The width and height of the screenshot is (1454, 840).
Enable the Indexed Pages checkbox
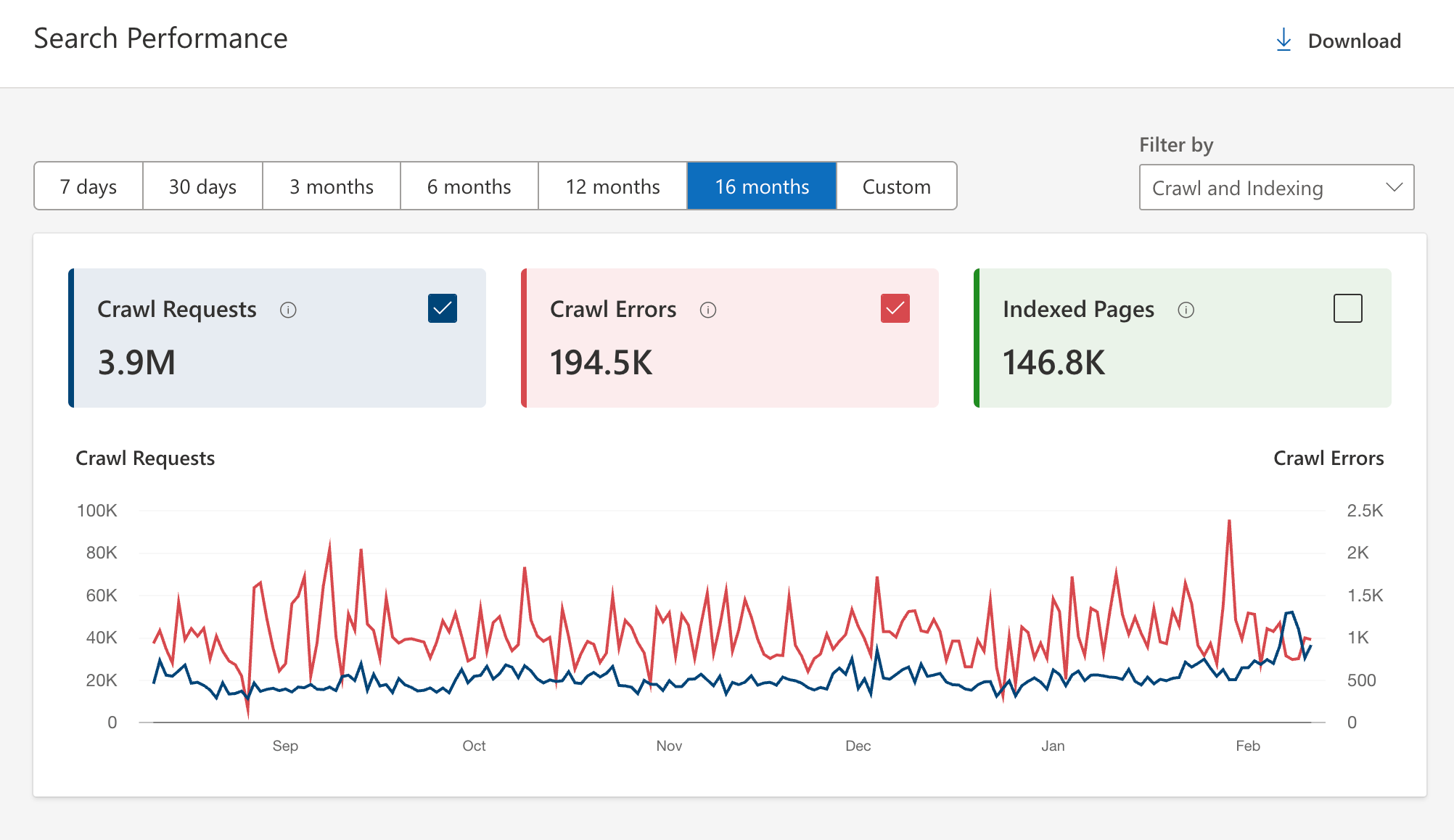coord(1347,308)
